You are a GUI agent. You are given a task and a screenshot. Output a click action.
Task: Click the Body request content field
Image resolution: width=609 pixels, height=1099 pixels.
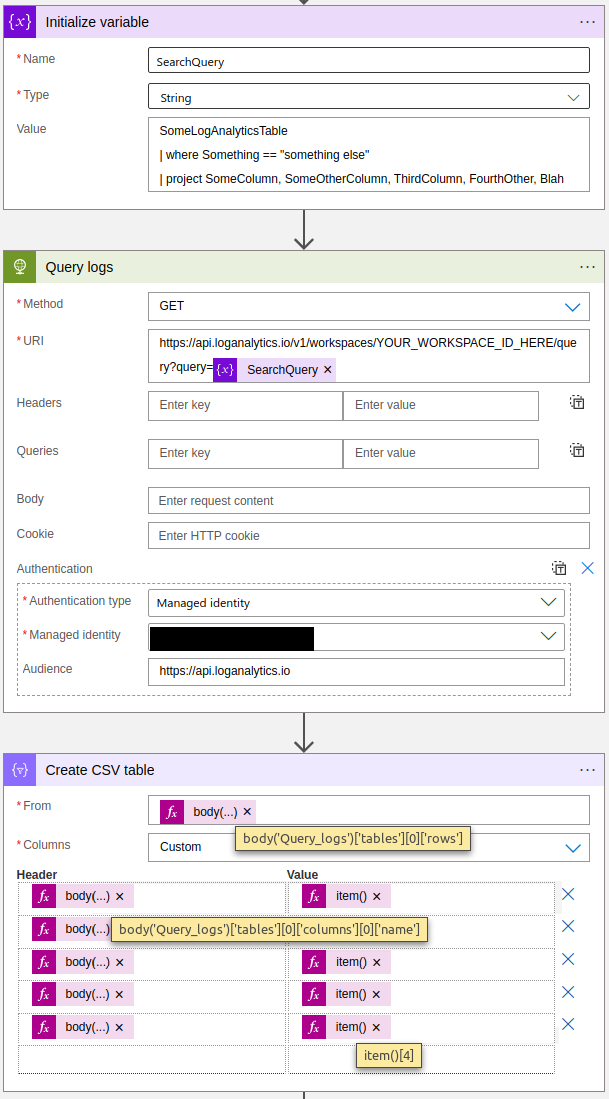click(369, 500)
